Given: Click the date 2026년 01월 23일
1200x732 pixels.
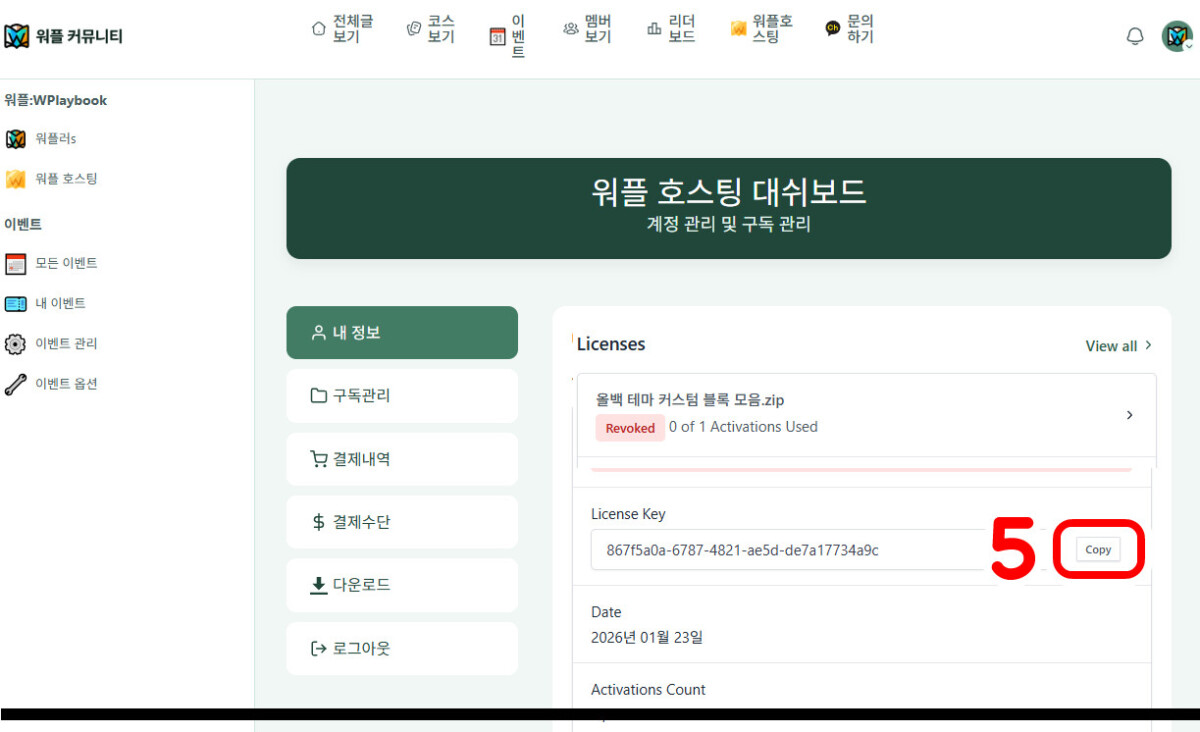Looking at the screenshot, I should 647,637.
